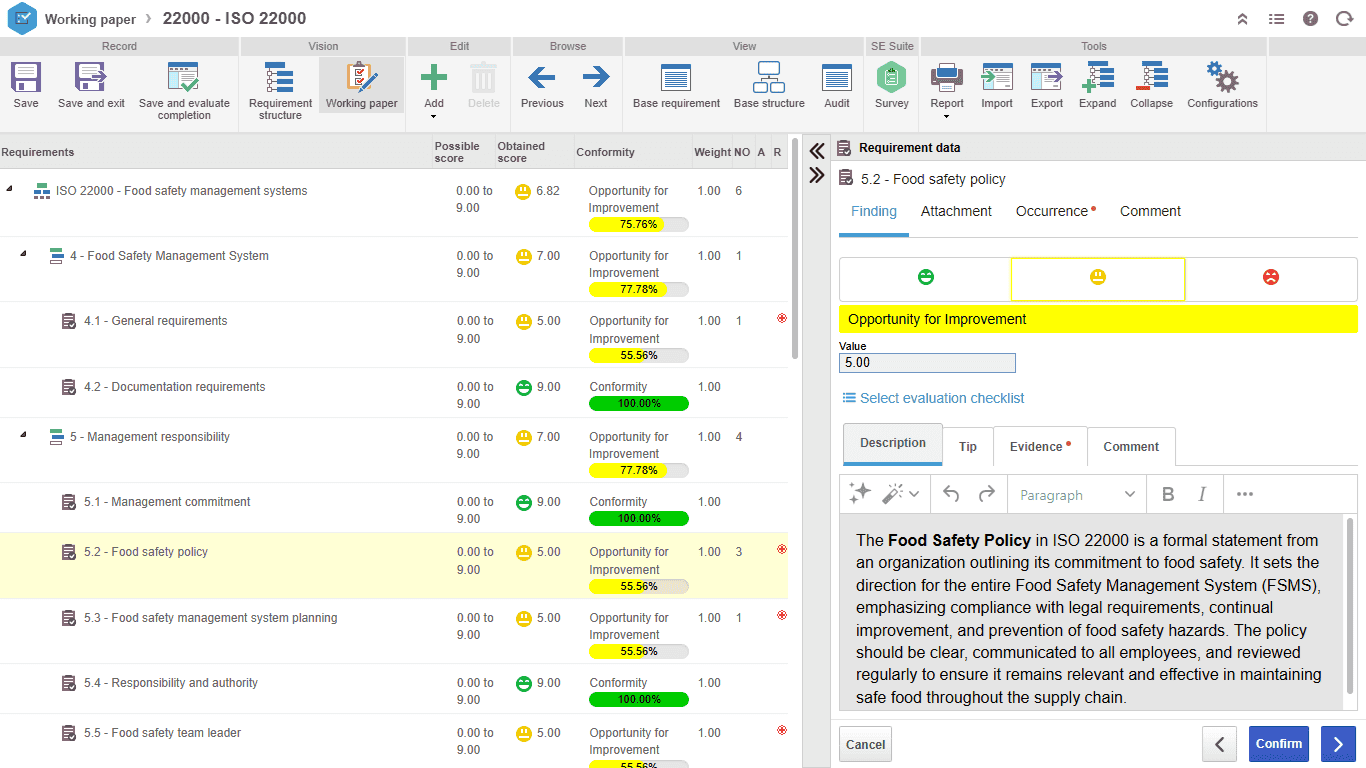1366x768 pixels.
Task: Open the Paragraph style dropdown
Action: point(1077,494)
